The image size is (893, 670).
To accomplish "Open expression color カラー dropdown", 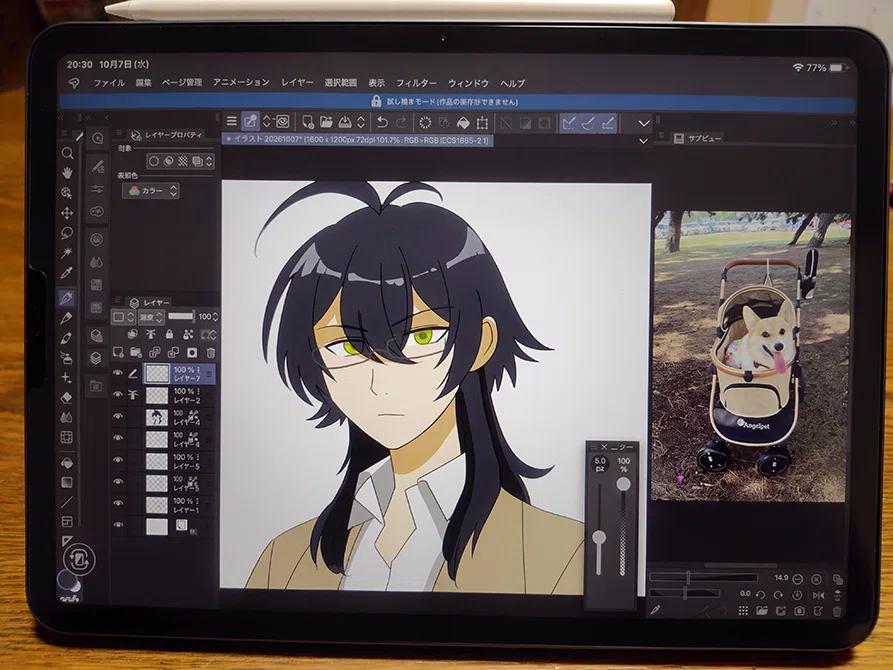I will pos(150,191).
